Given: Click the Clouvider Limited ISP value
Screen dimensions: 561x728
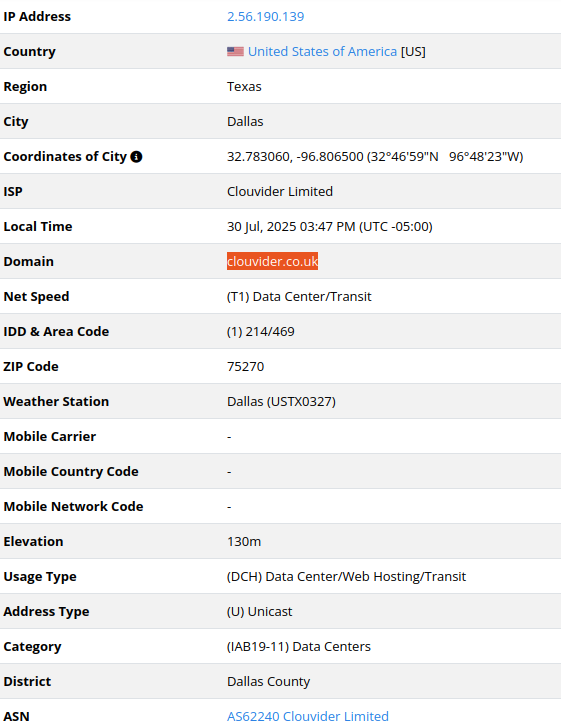Looking at the screenshot, I should [280, 192].
